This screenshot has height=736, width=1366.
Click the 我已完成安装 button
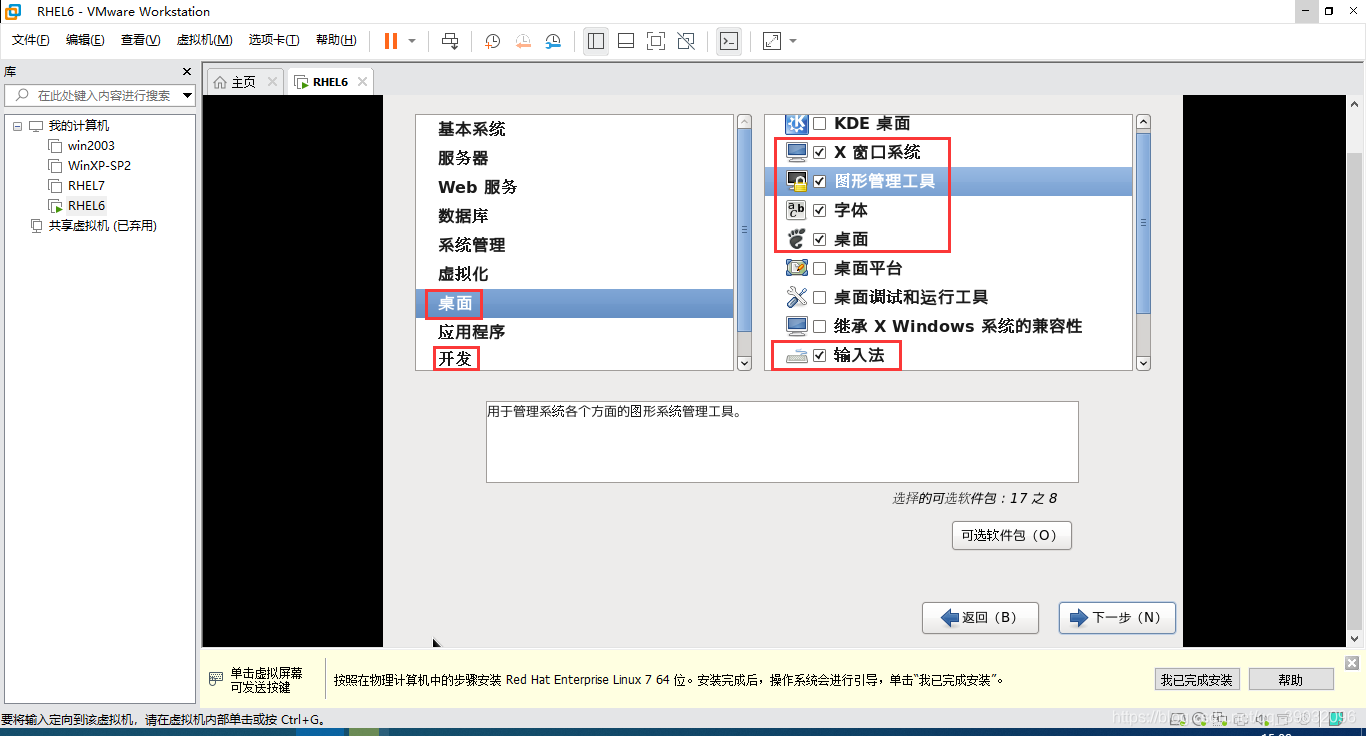coord(1197,680)
